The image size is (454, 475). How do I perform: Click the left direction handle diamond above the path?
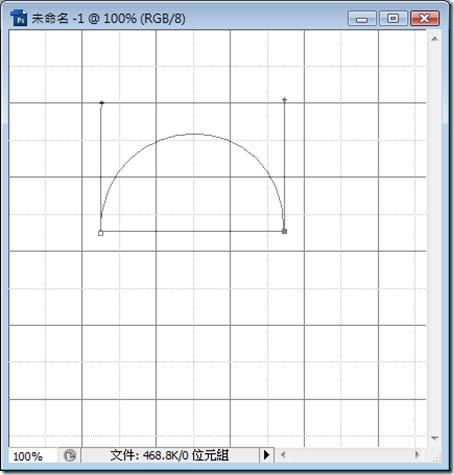(x=102, y=103)
